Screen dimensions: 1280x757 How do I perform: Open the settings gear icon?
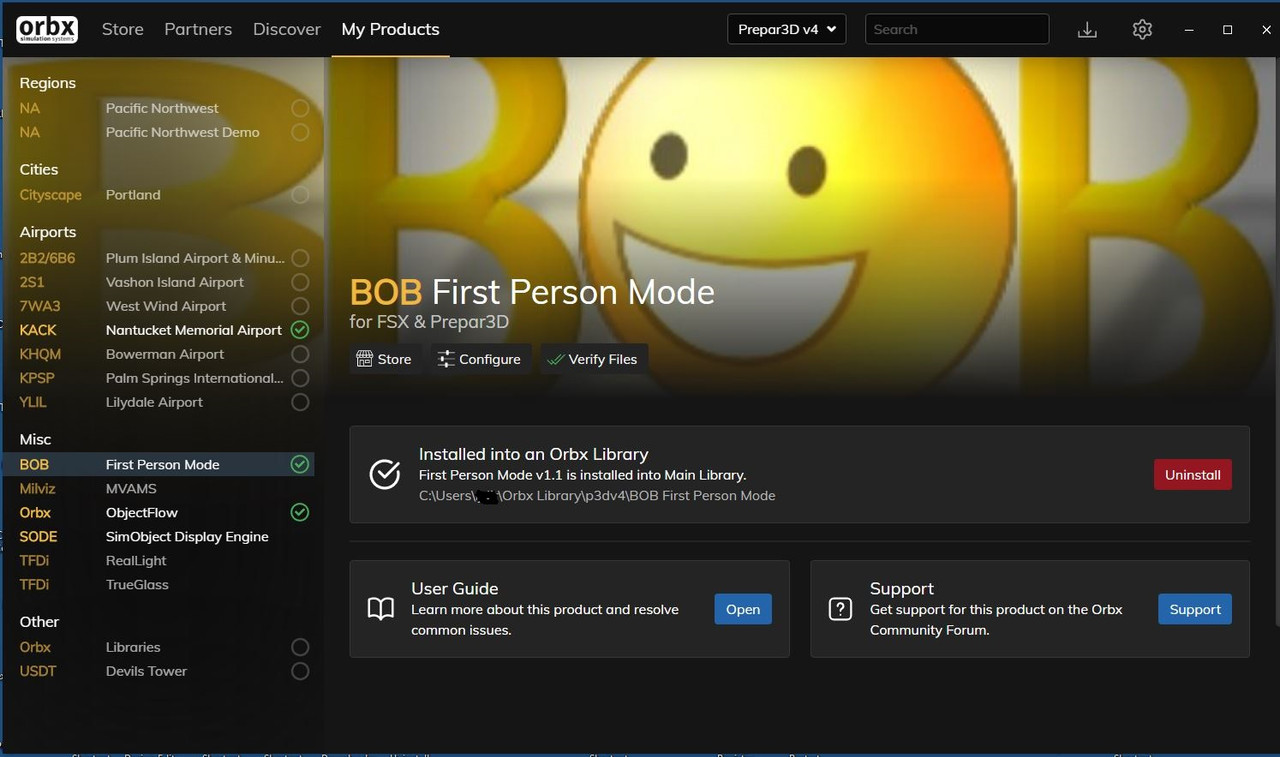tap(1142, 30)
